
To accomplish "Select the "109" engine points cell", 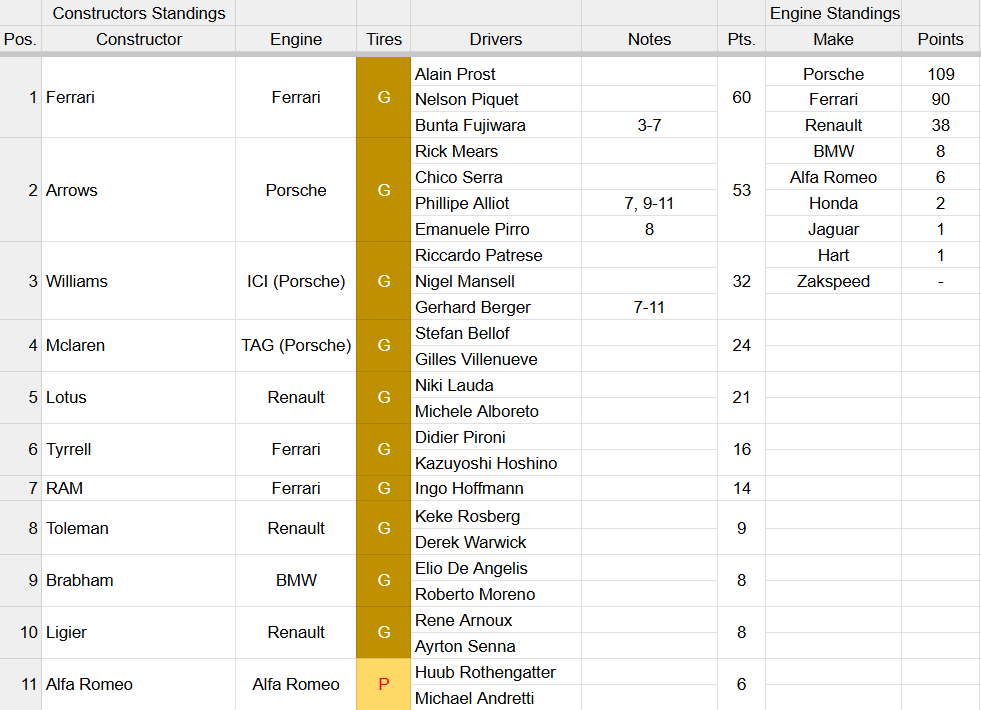I will click(940, 74).
